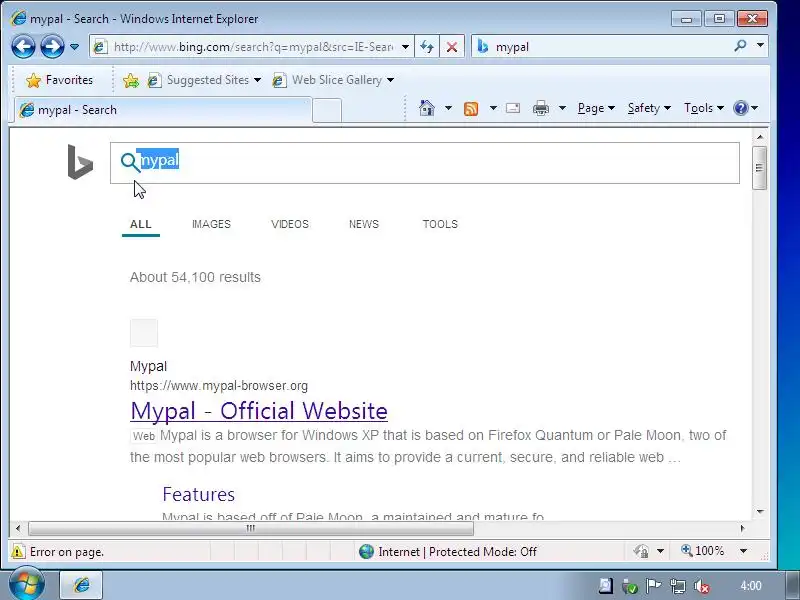800x600 pixels.
Task: Open the Features sublink
Action: click(198, 494)
